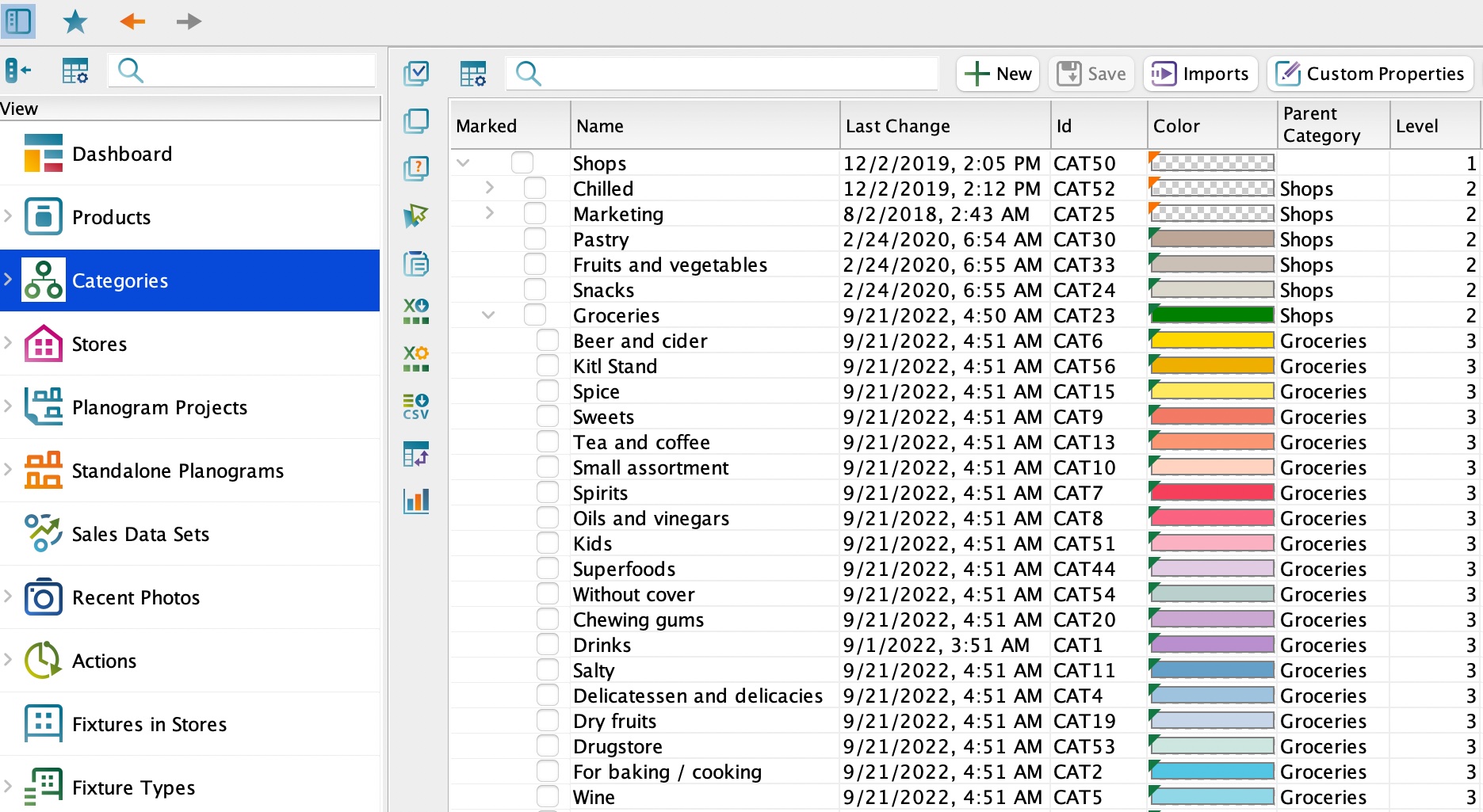Viewport: 1483px width, 812px height.
Task: Click the table settings icon beside the main search
Action: pyautogui.click(x=473, y=74)
